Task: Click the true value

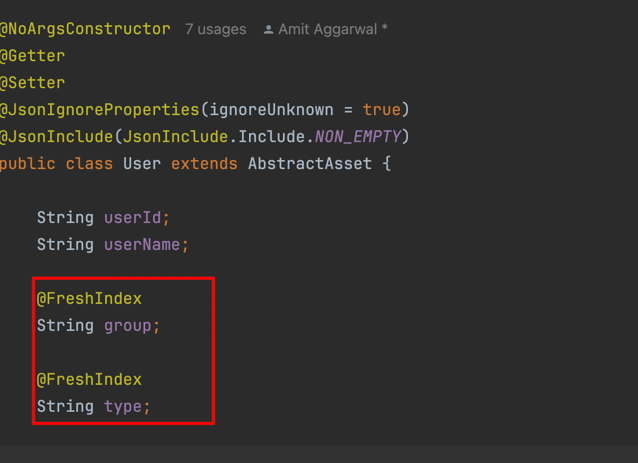Action: [x=382, y=109]
